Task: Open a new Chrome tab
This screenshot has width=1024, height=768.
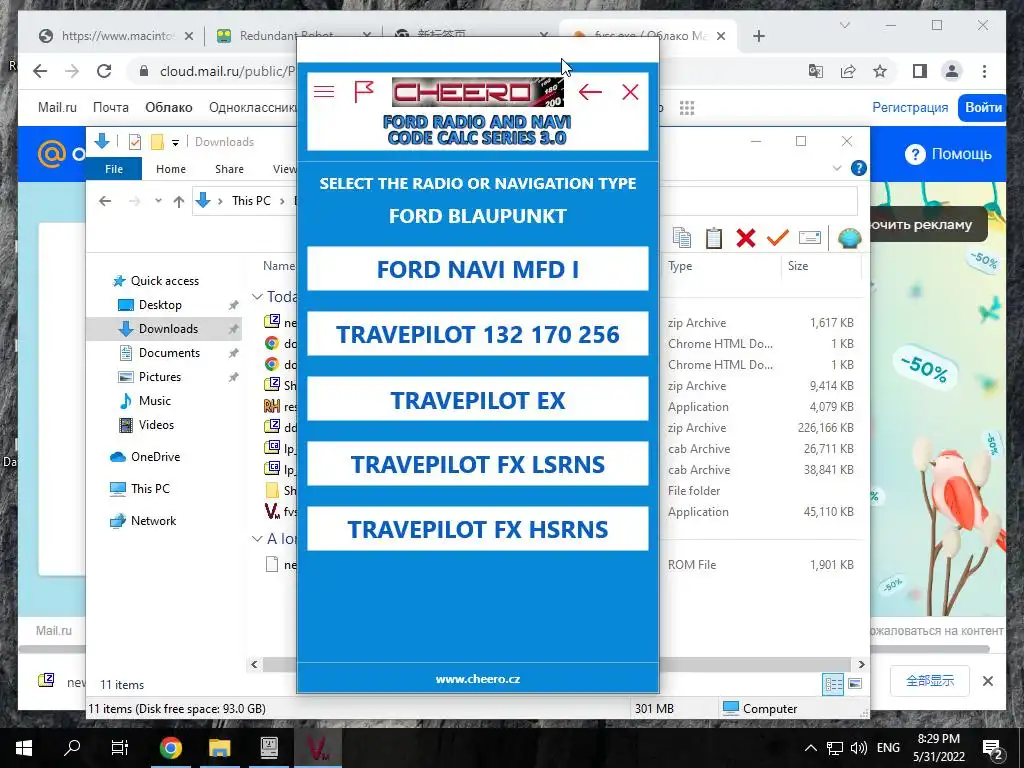Action: [x=758, y=36]
